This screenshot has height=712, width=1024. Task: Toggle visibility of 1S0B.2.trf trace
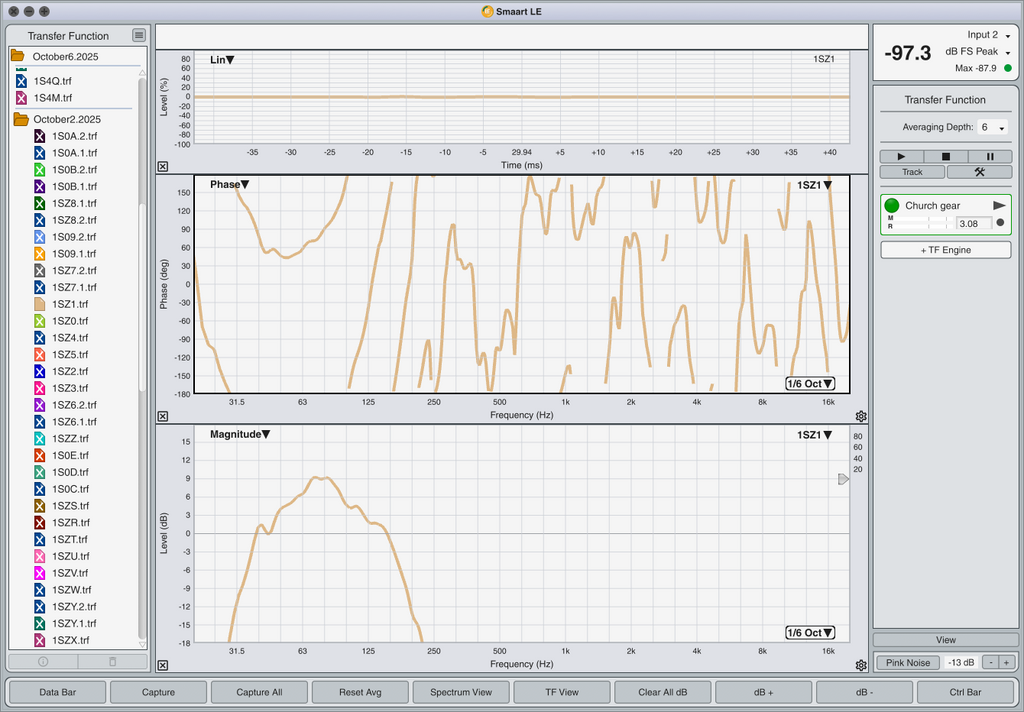pyautogui.click(x=40, y=170)
